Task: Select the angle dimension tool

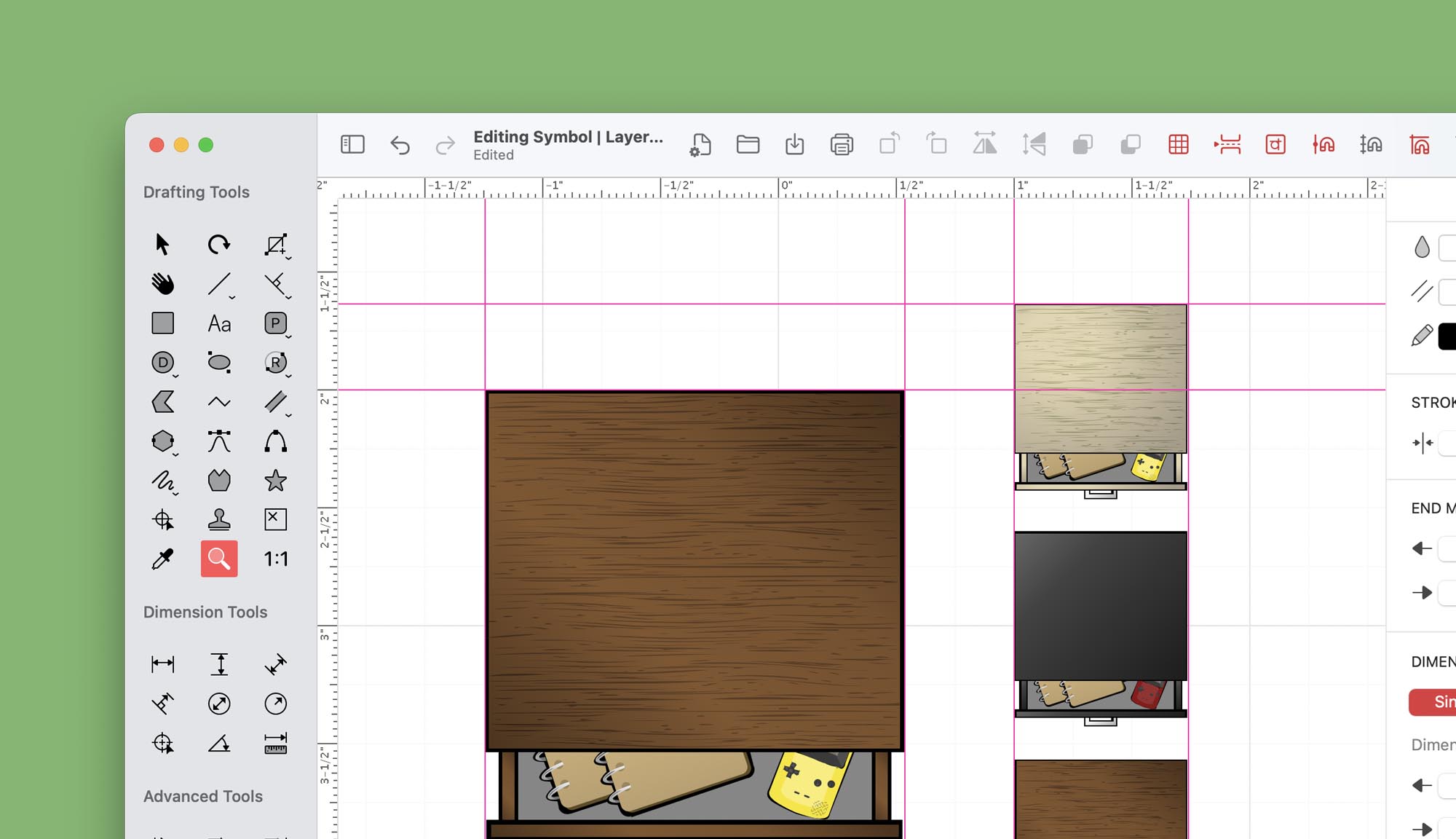Action: click(218, 743)
